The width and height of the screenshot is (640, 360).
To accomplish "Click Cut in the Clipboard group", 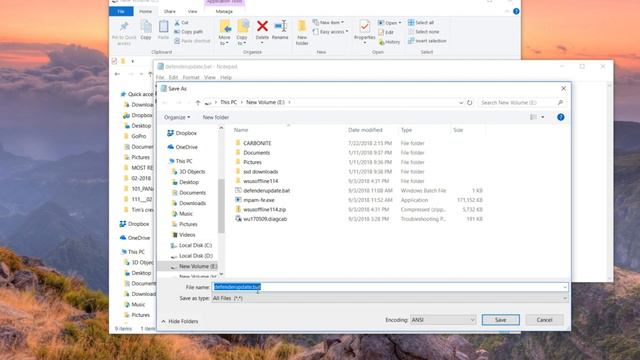I will [181, 23].
